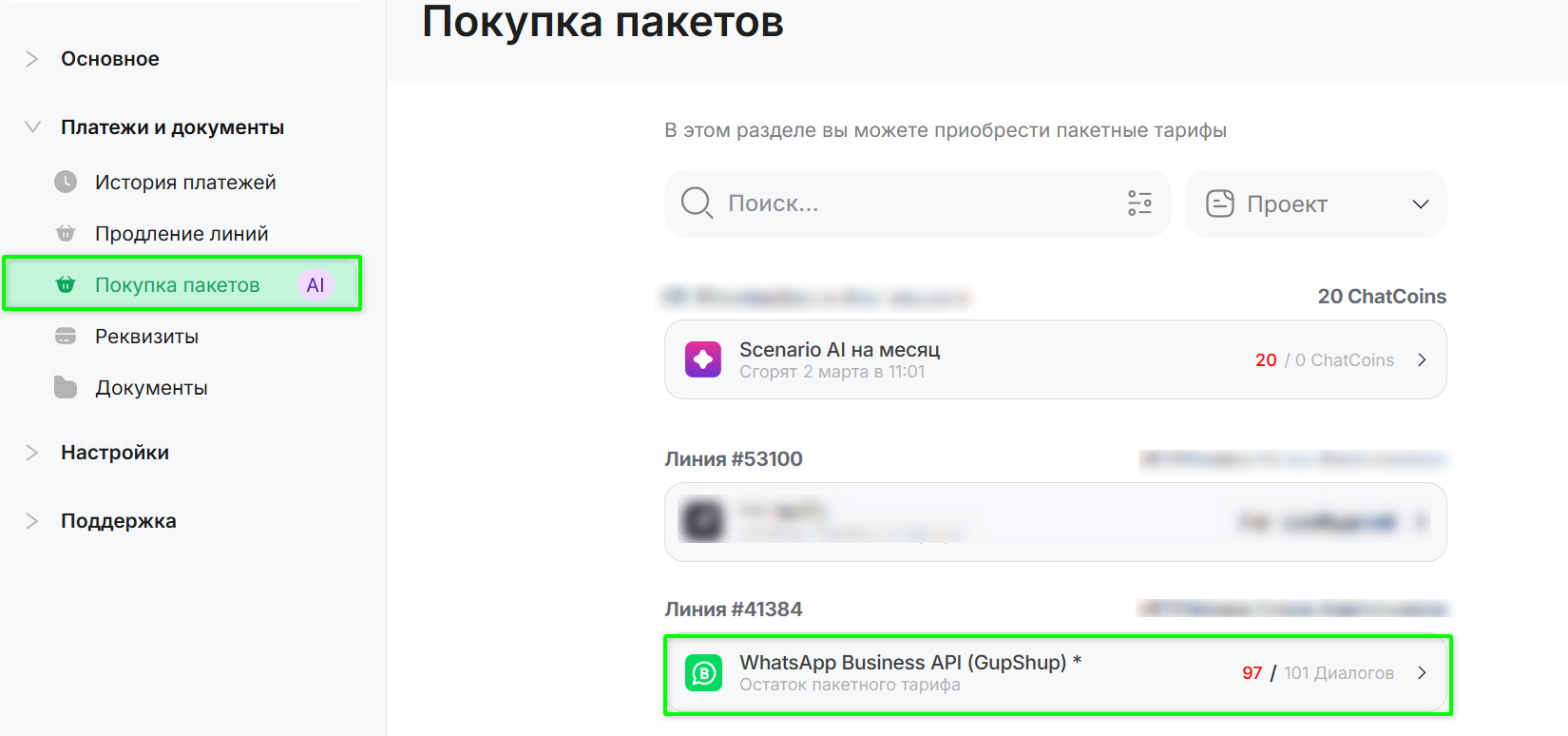This screenshot has height=736, width=1568.
Task: Collapse the Платежи и документы section
Action: coord(32,127)
